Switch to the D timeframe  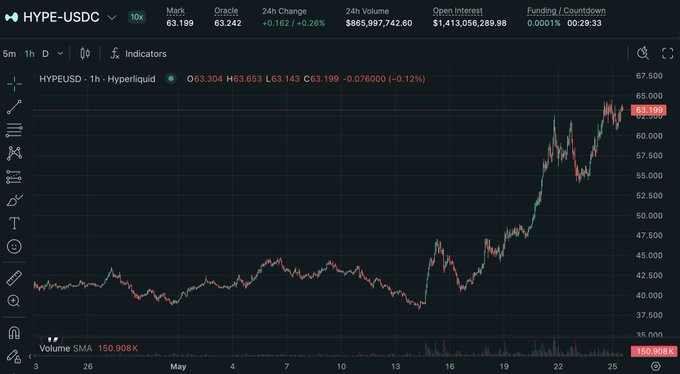[x=46, y=54]
